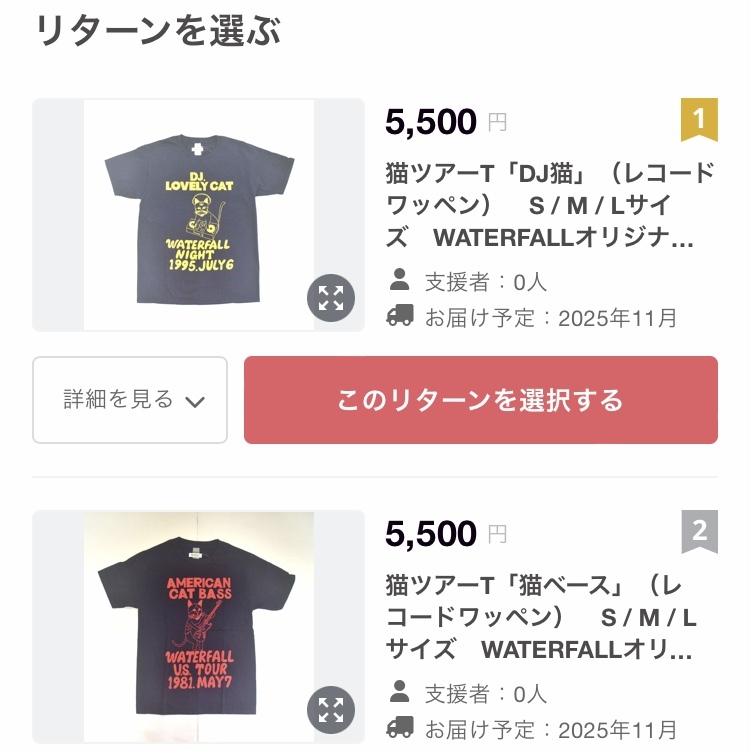The height and width of the screenshot is (750, 750).
Task: Select the DJ Lovely Cat T-shirt thumbnail
Action: tap(198, 214)
